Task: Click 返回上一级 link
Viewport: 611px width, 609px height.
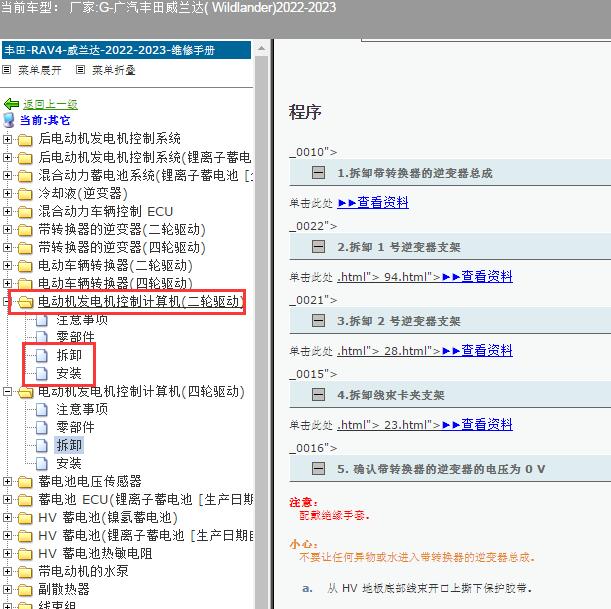Action: pyautogui.click(x=50, y=104)
